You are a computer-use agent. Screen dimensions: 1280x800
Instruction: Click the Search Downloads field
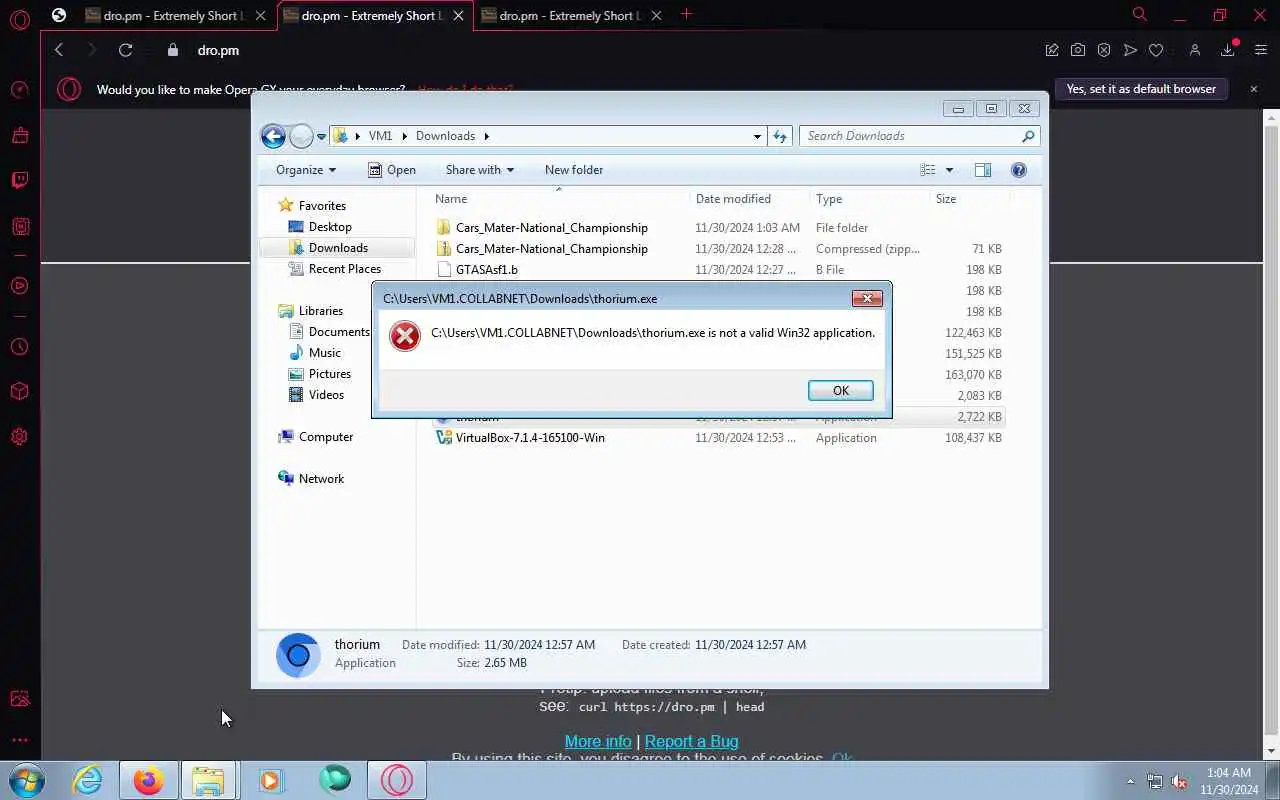point(918,136)
